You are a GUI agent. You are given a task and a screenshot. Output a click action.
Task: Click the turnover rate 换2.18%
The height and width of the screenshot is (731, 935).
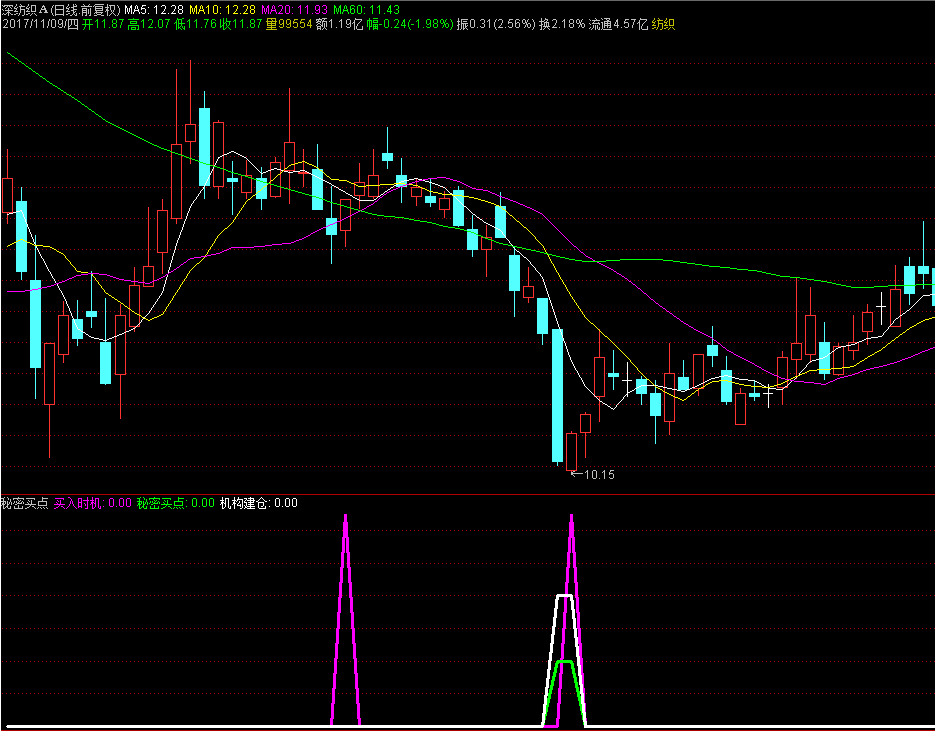pyautogui.click(x=562, y=24)
